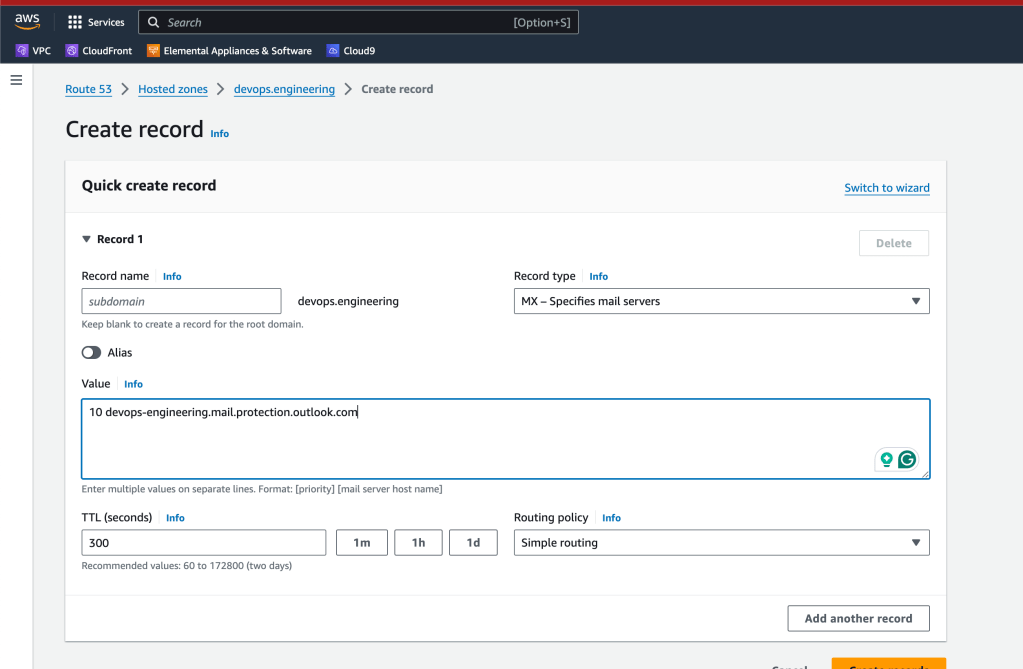Click the Cancel button
This screenshot has width=1023, height=669.
point(789,666)
